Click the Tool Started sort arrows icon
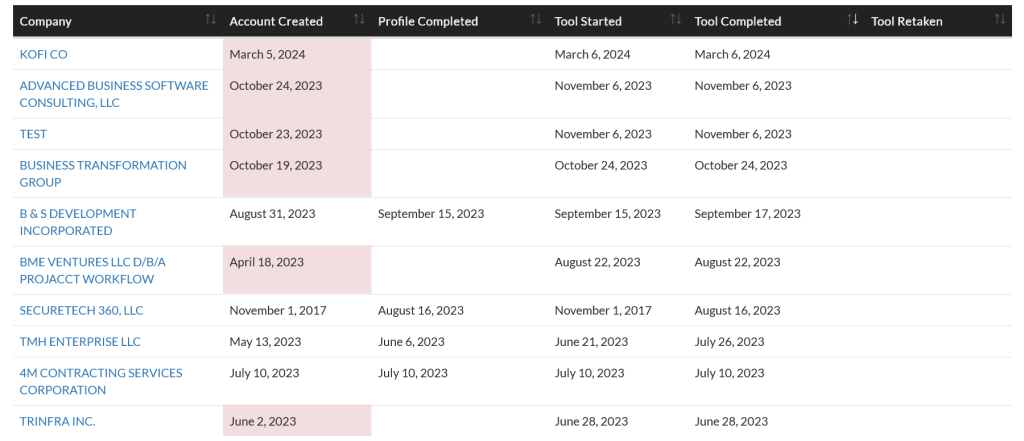Viewport: 1024px width, 441px height. coord(676,21)
